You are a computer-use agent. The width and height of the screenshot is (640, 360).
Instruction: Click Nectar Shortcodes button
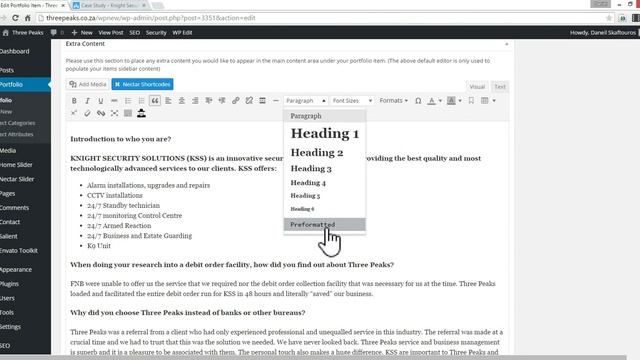click(x=142, y=84)
